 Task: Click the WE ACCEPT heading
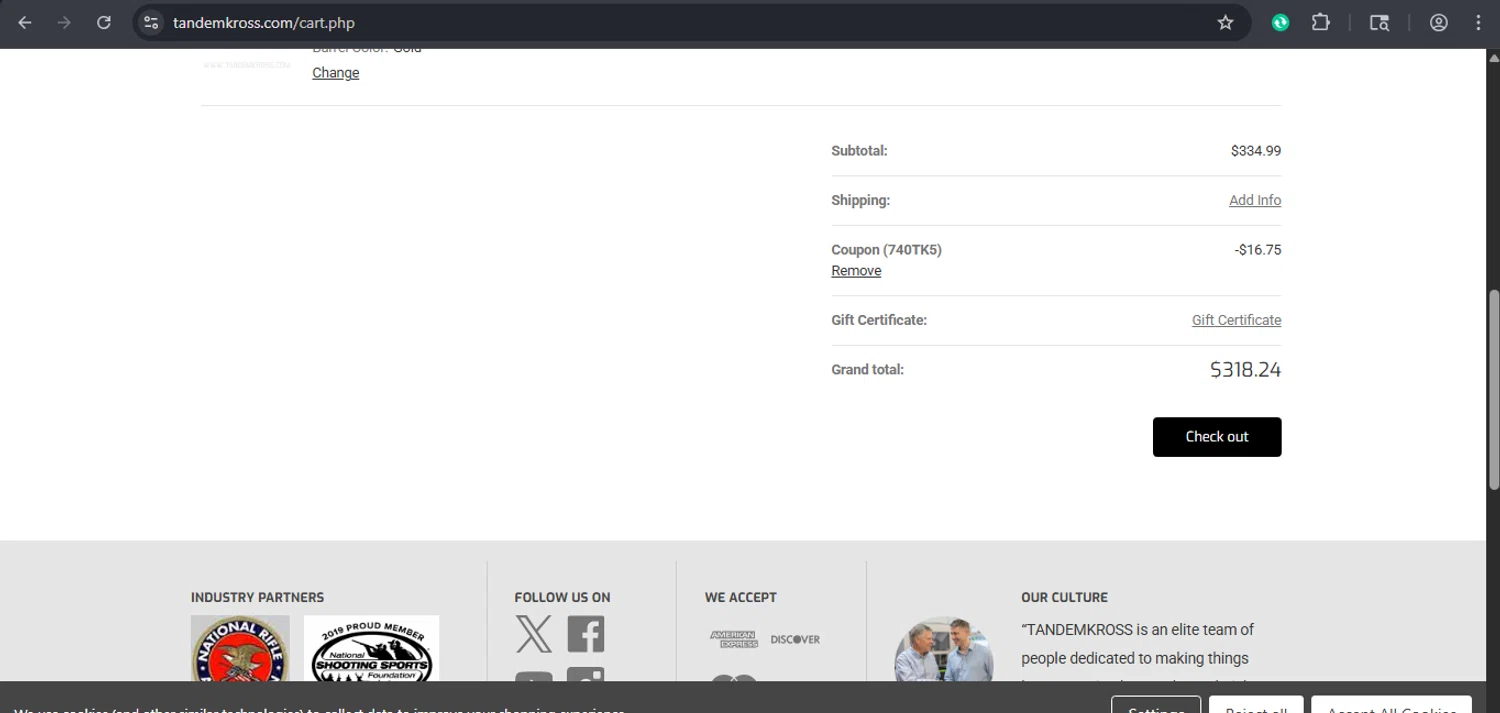740,597
